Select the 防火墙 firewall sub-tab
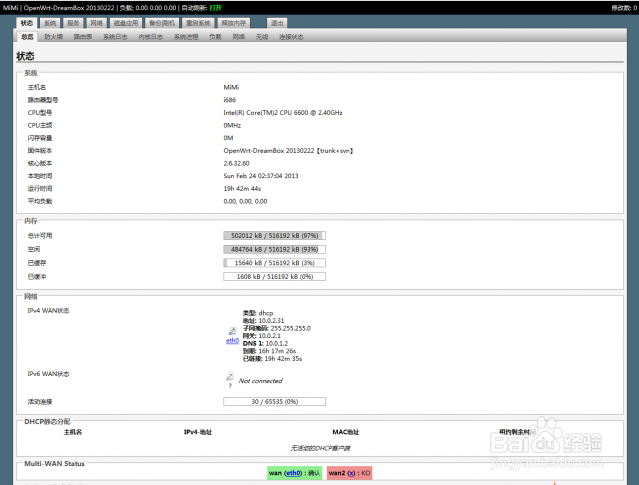Viewport: 639px width, 485px height. click(x=53, y=37)
